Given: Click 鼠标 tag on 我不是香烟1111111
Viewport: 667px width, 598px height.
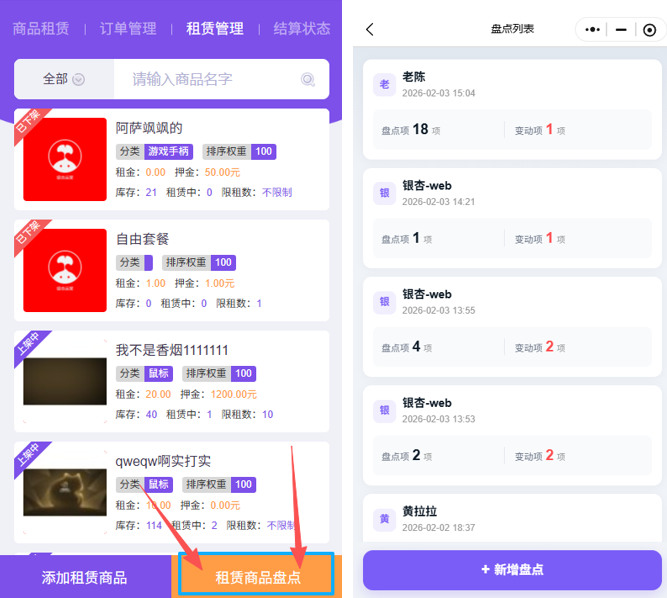Looking at the screenshot, I should tap(159, 373).
